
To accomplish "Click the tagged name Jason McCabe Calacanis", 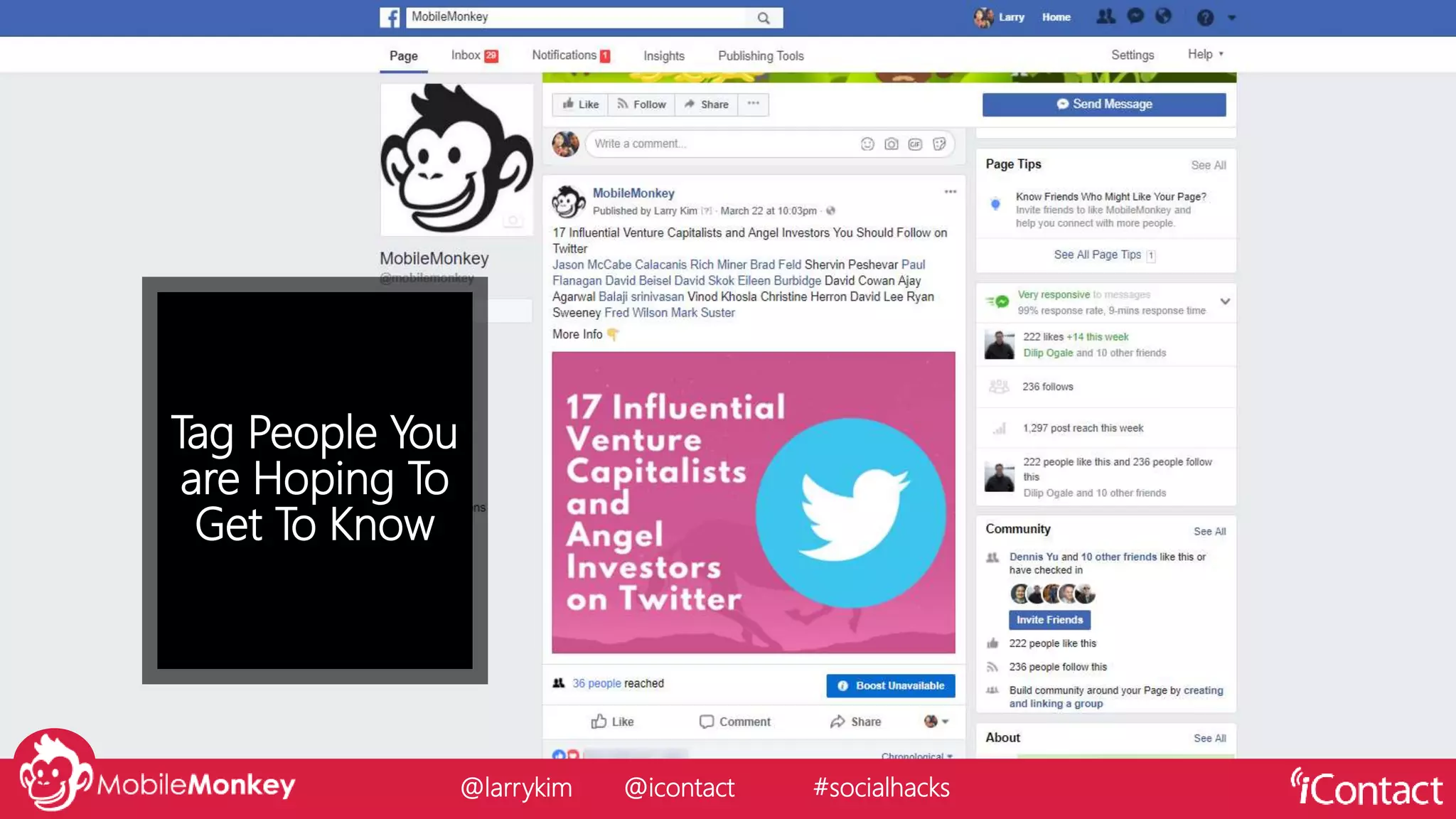I will (x=620, y=264).
